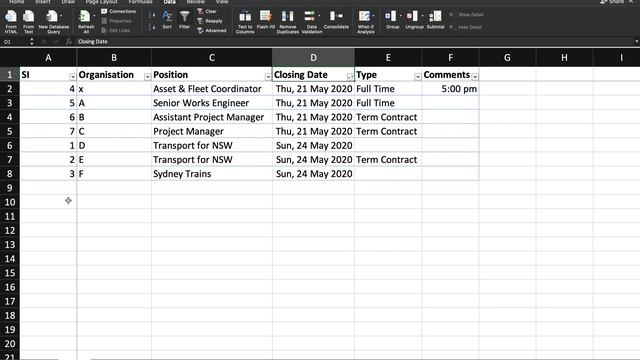Open the Connections dialog
The image size is (640, 360).
[x=118, y=11]
